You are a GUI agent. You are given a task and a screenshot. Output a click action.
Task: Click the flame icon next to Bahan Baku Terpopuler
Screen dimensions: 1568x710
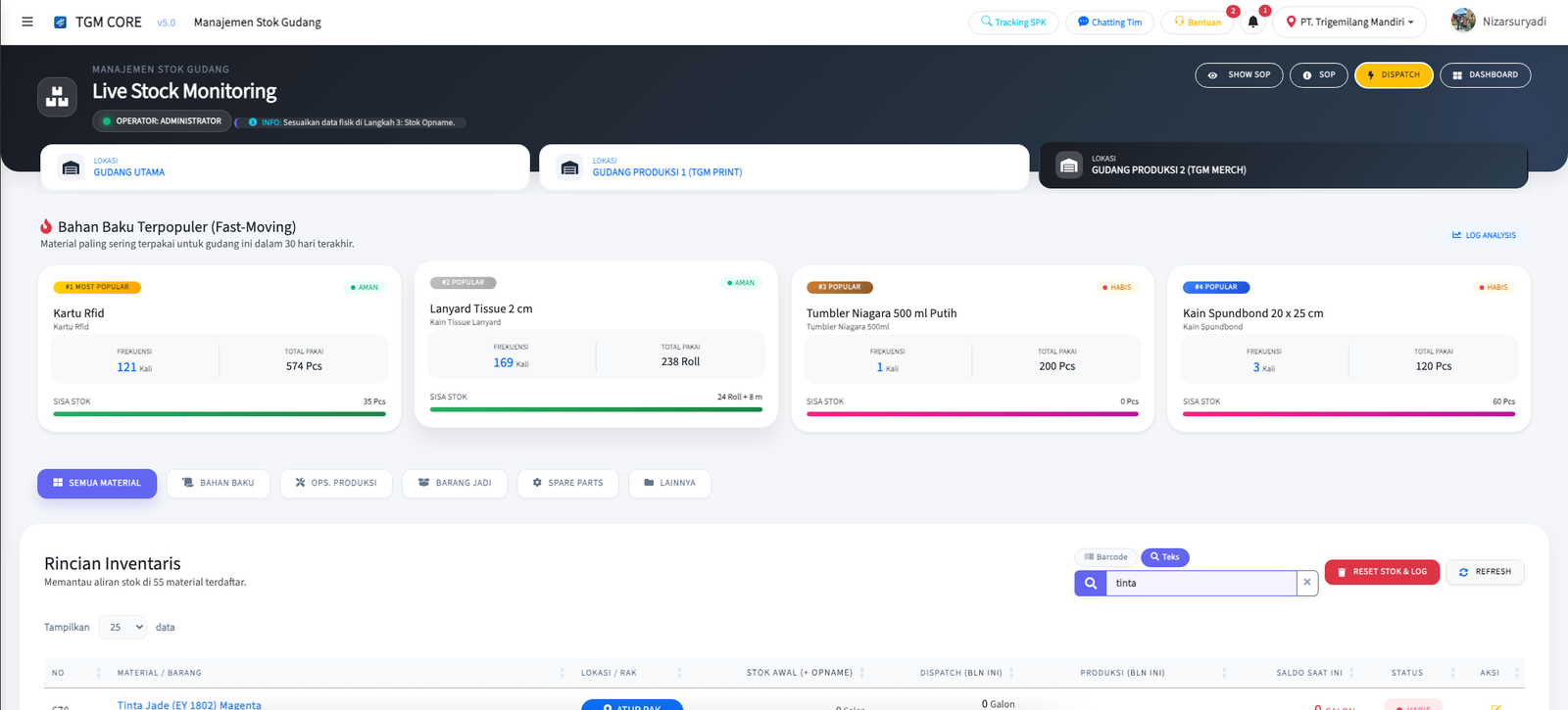point(46,226)
